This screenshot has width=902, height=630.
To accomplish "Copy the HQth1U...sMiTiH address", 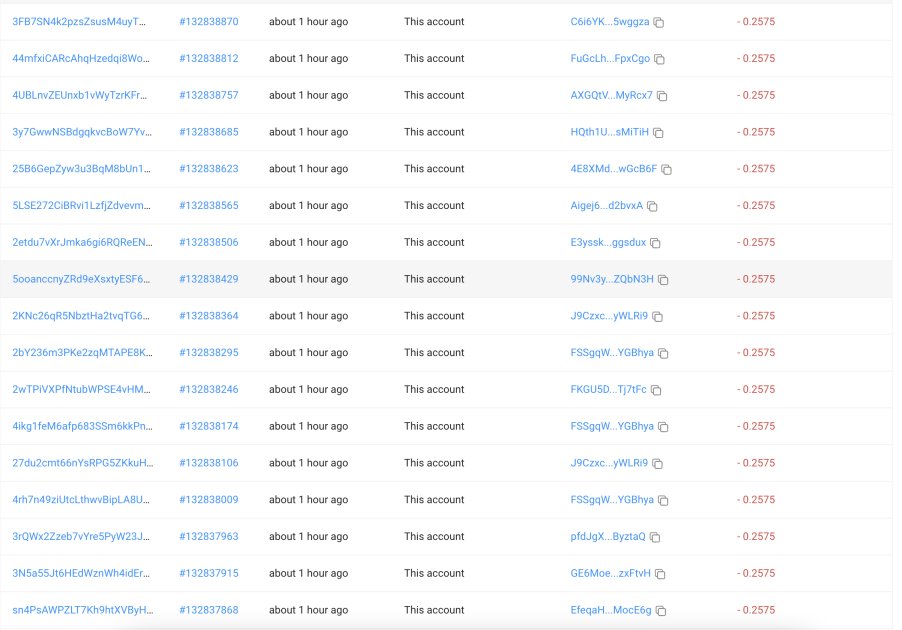I will (x=658, y=133).
